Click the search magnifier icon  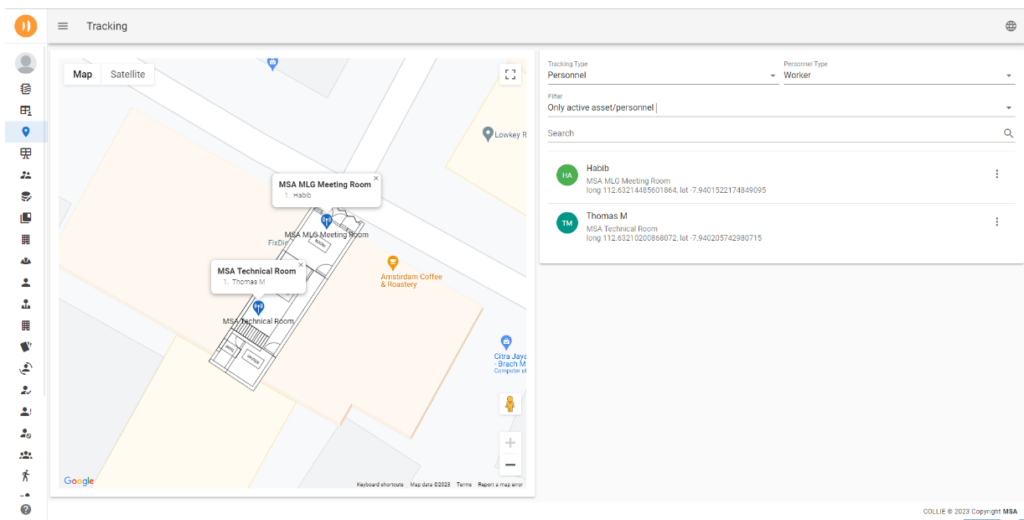click(x=1008, y=133)
